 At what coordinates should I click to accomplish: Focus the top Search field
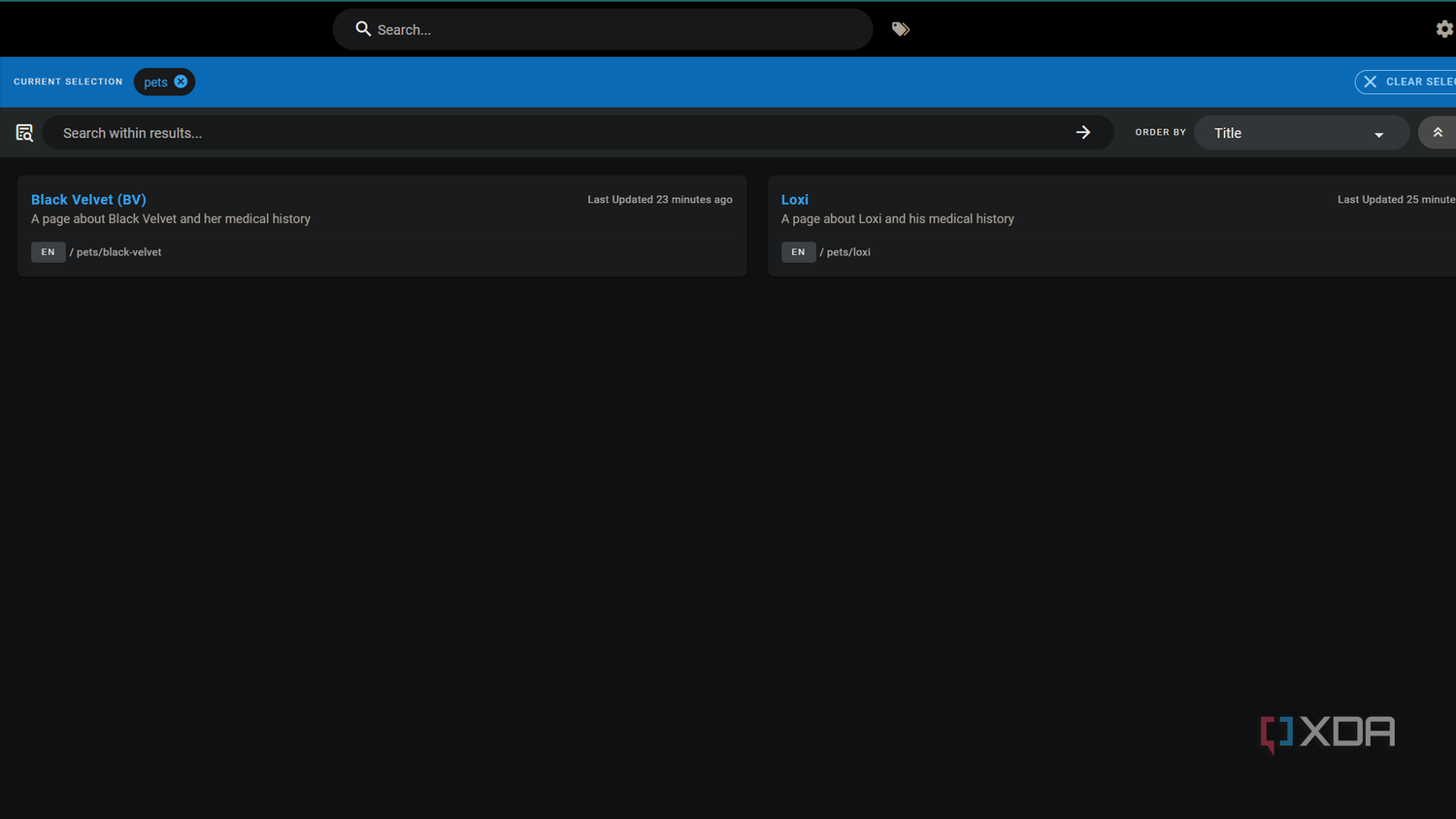(x=602, y=29)
